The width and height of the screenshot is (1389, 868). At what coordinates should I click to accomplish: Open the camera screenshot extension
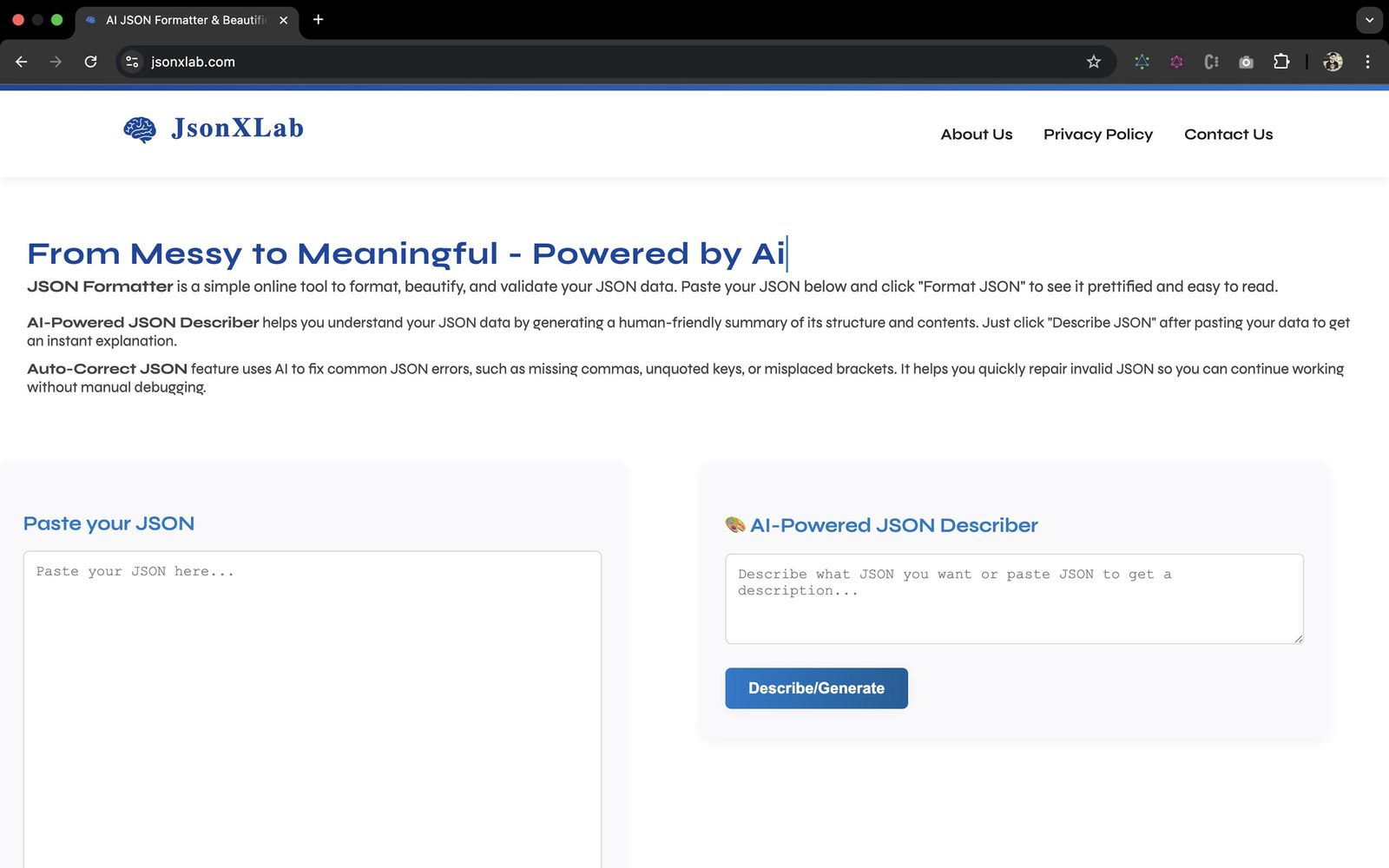[x=1246, y=62]
